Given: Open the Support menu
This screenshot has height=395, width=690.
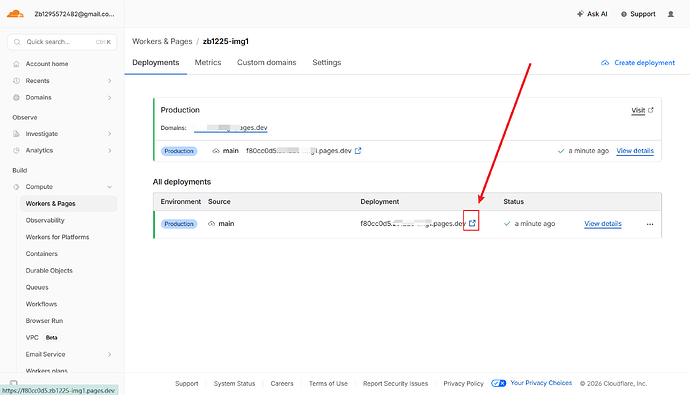Looking at the screenshot, I should (x=638, y=14).
